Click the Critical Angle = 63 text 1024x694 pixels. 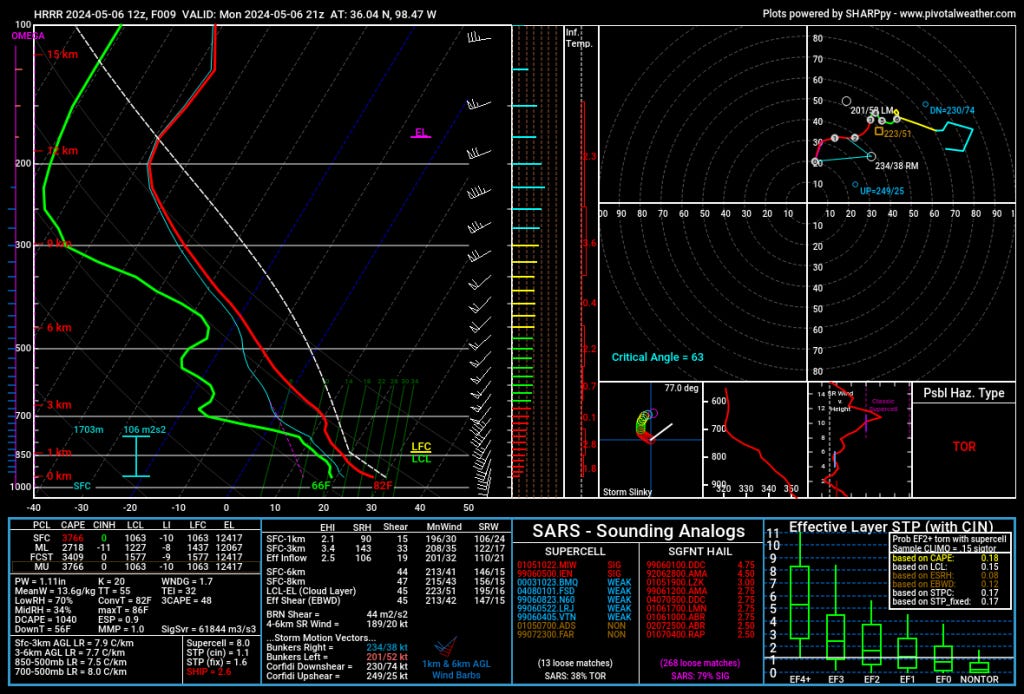pos(657,357)
